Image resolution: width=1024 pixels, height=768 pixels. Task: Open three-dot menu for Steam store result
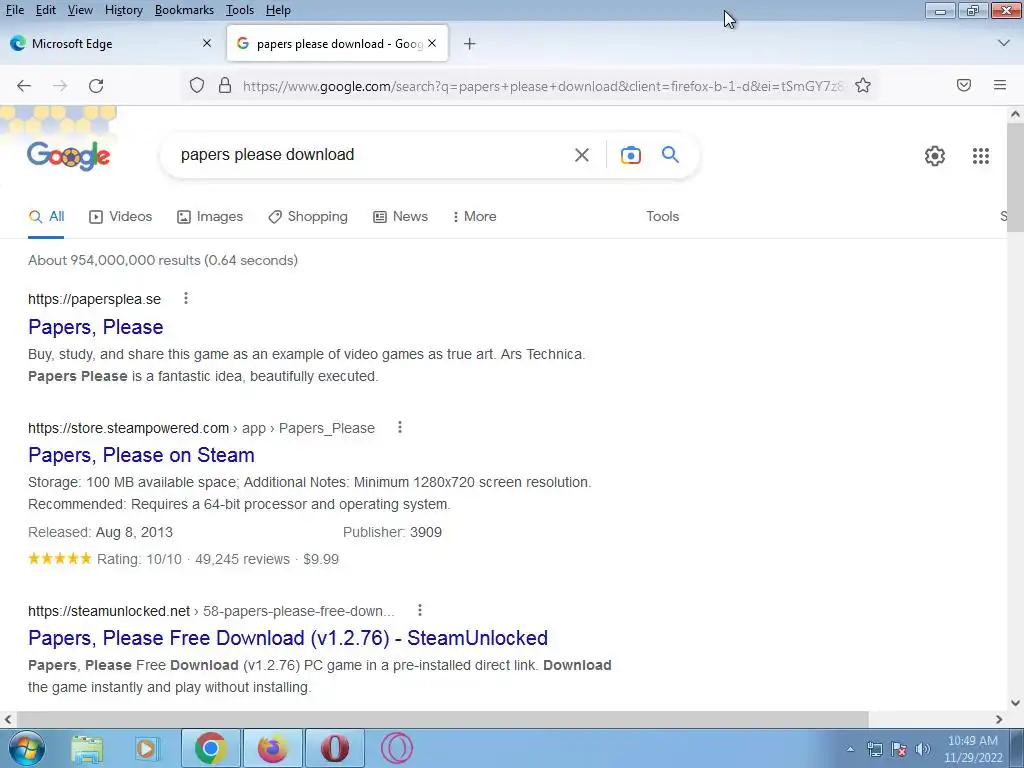click(400, 428)
